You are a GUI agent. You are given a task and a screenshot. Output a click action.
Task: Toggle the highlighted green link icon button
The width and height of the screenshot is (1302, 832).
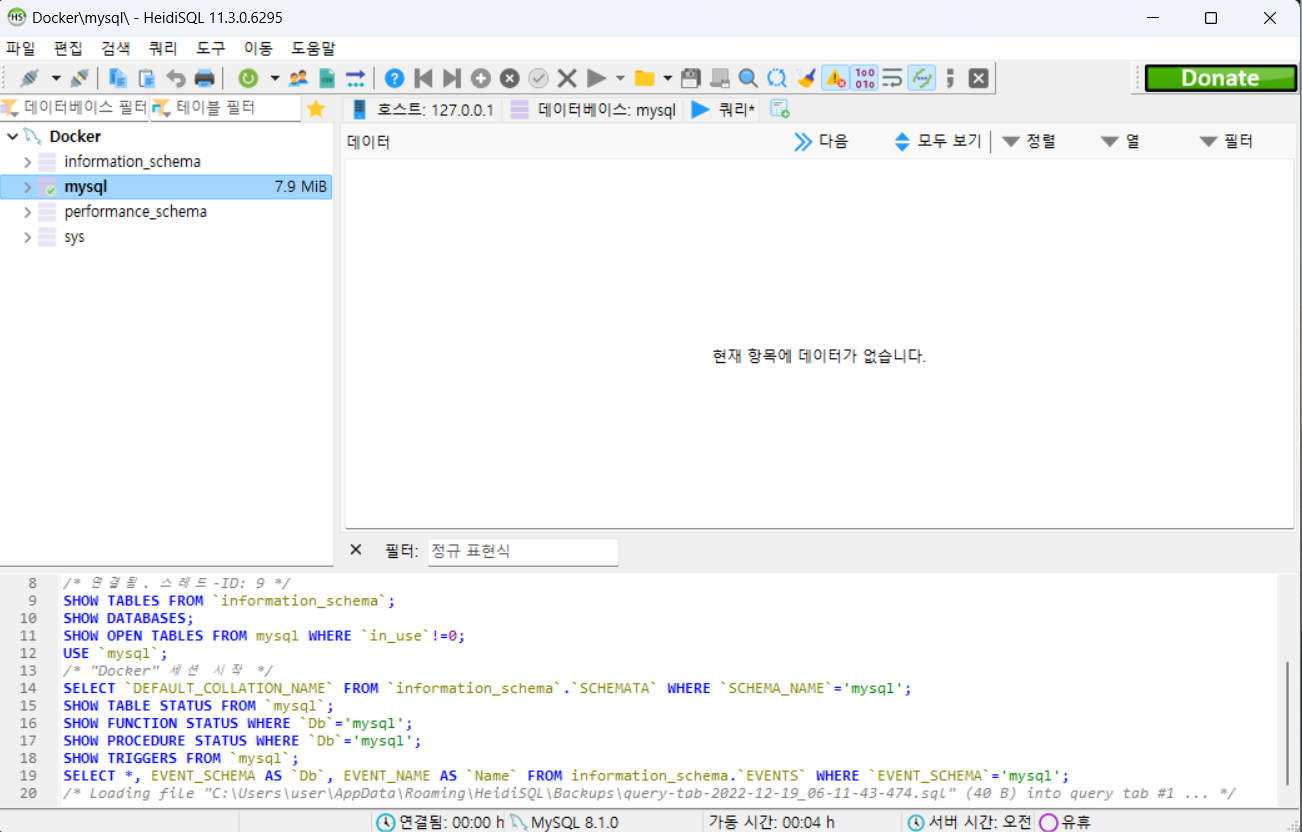pos(922,78)
